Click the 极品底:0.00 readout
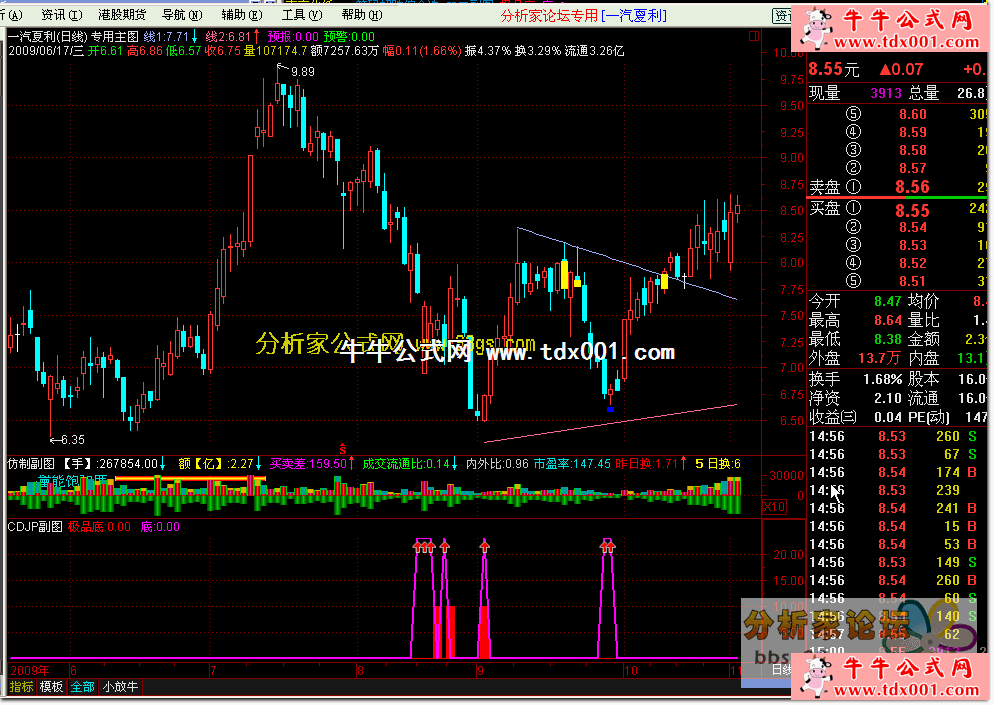994x705 pixels. click(x=99, y=527)
